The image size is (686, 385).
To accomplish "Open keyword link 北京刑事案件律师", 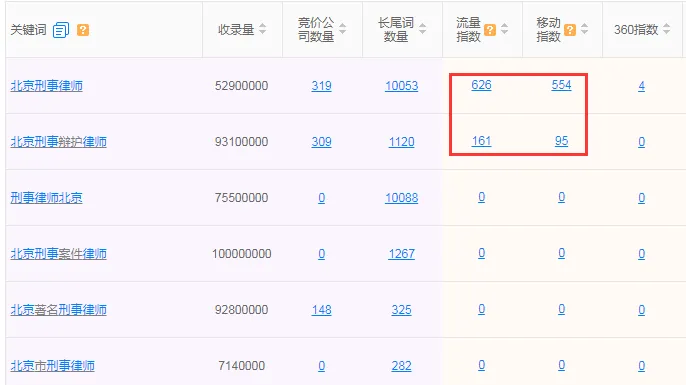I will 59,254.
